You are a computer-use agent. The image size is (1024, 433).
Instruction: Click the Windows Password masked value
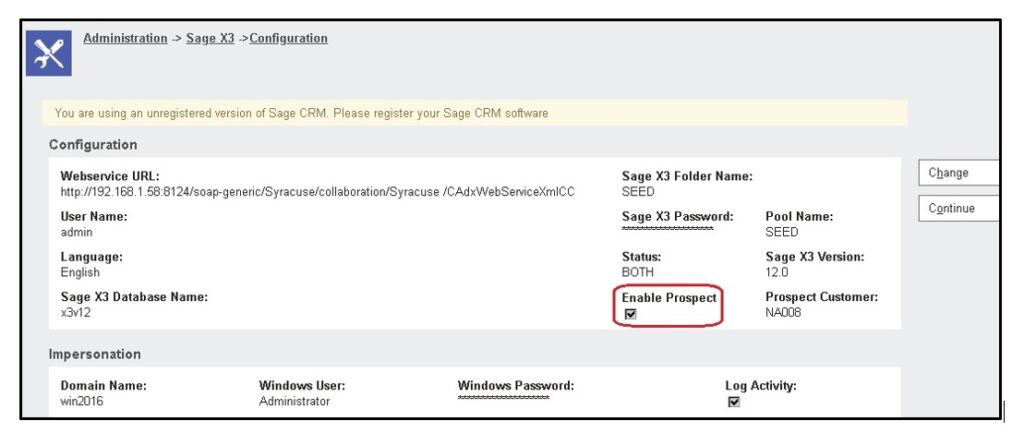[x=503, y=399]
